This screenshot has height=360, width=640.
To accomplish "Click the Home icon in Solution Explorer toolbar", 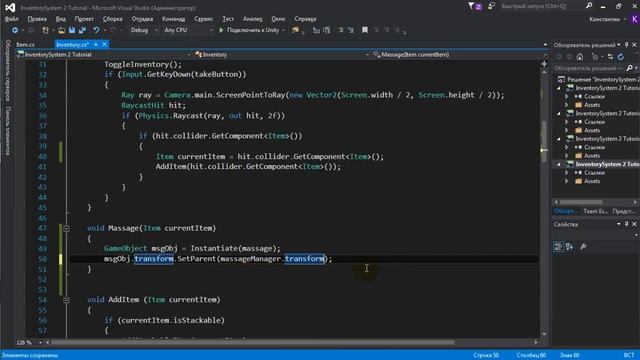I will coord(580,57).
